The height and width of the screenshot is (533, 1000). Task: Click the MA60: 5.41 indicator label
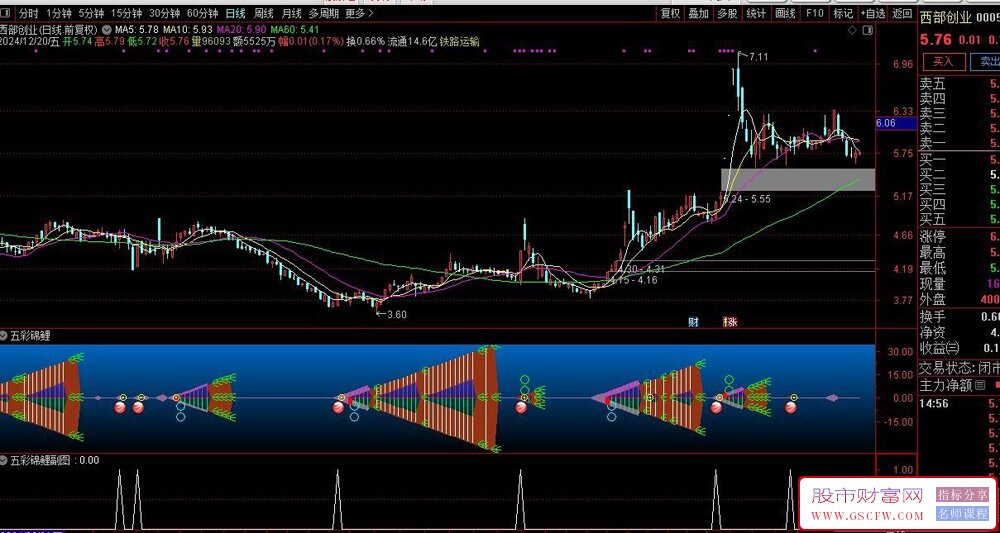pos(295,30)
